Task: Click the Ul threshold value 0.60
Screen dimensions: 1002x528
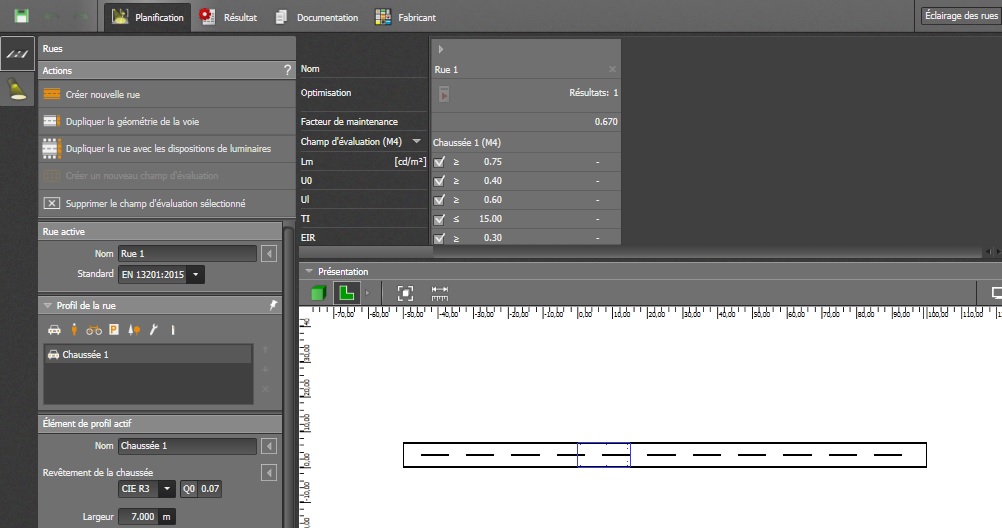Action: click(492, 199)
